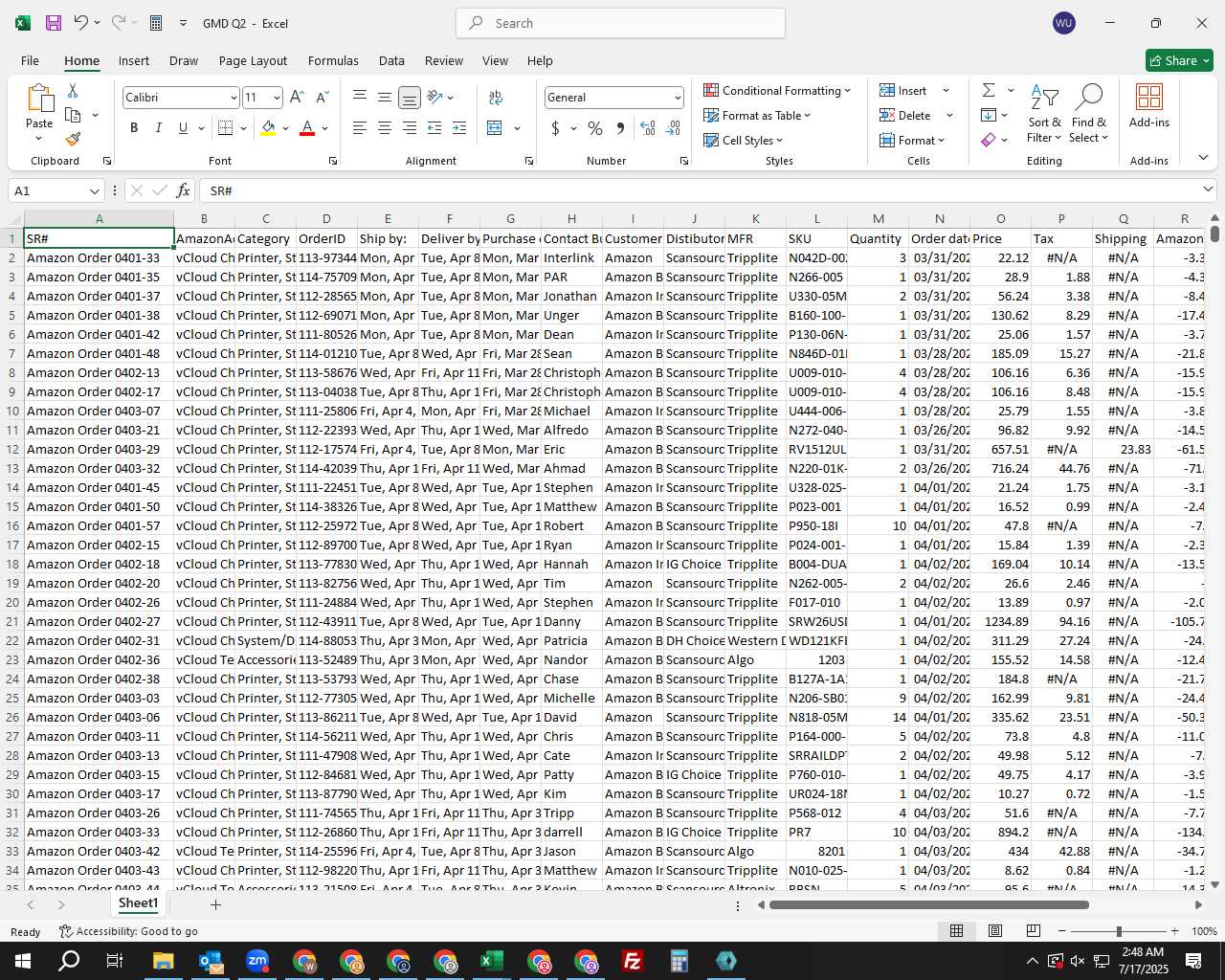
Task: Toggle Top Align in Alignment group
Action: coord(360,98)
